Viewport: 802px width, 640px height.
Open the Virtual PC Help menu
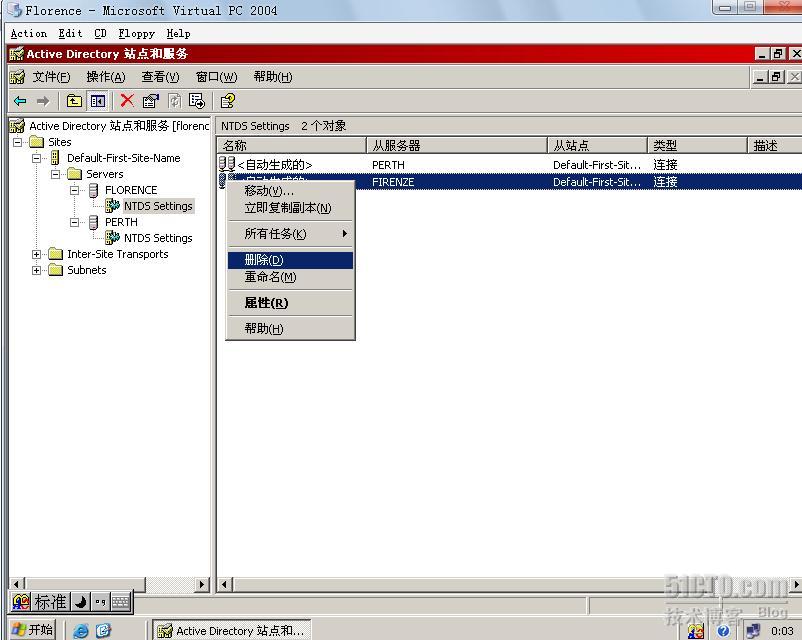point(179,34)
